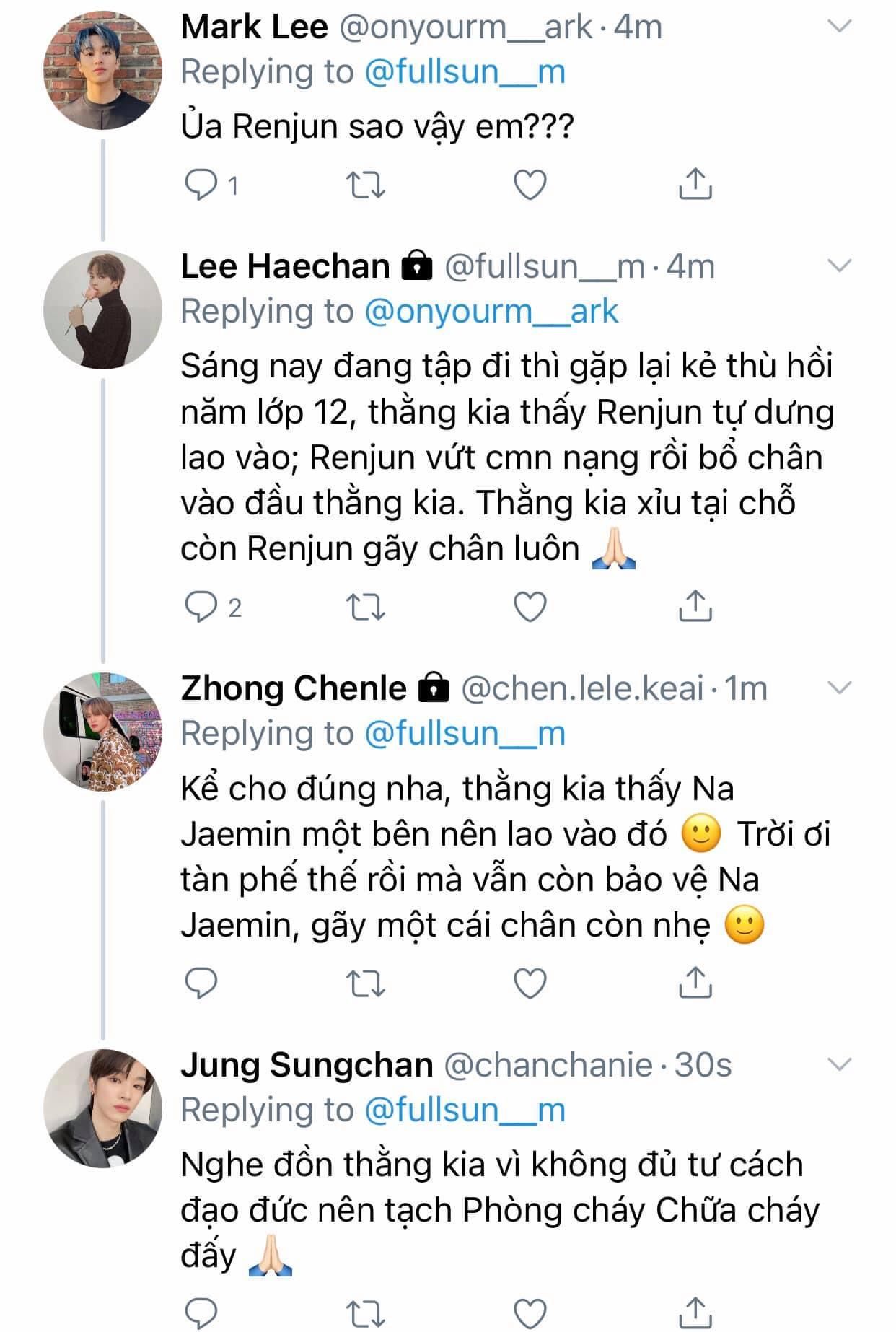
Task: Share Mark Lee's tweet
Action: [695, 184]
